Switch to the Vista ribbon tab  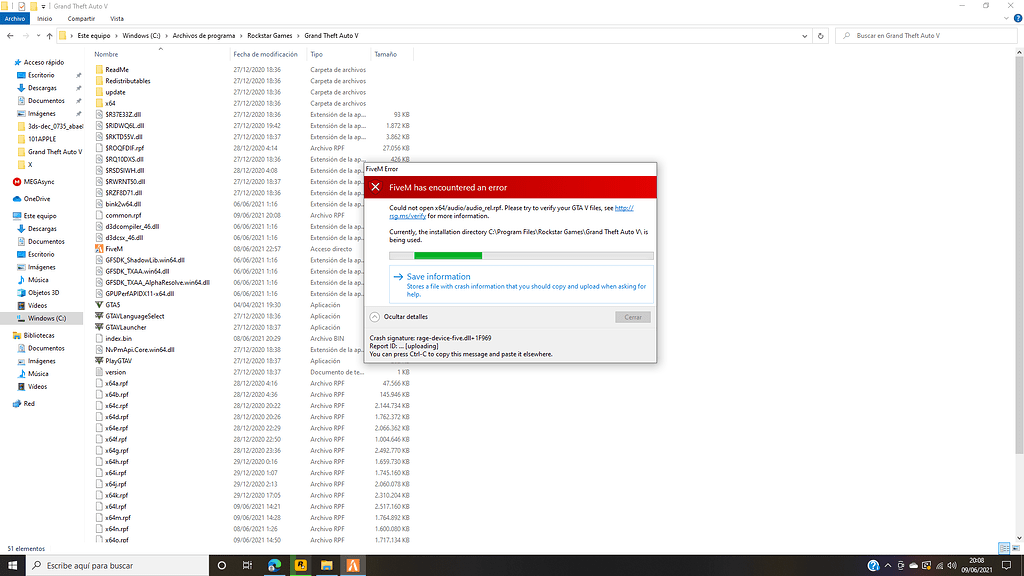pos(117,17)
